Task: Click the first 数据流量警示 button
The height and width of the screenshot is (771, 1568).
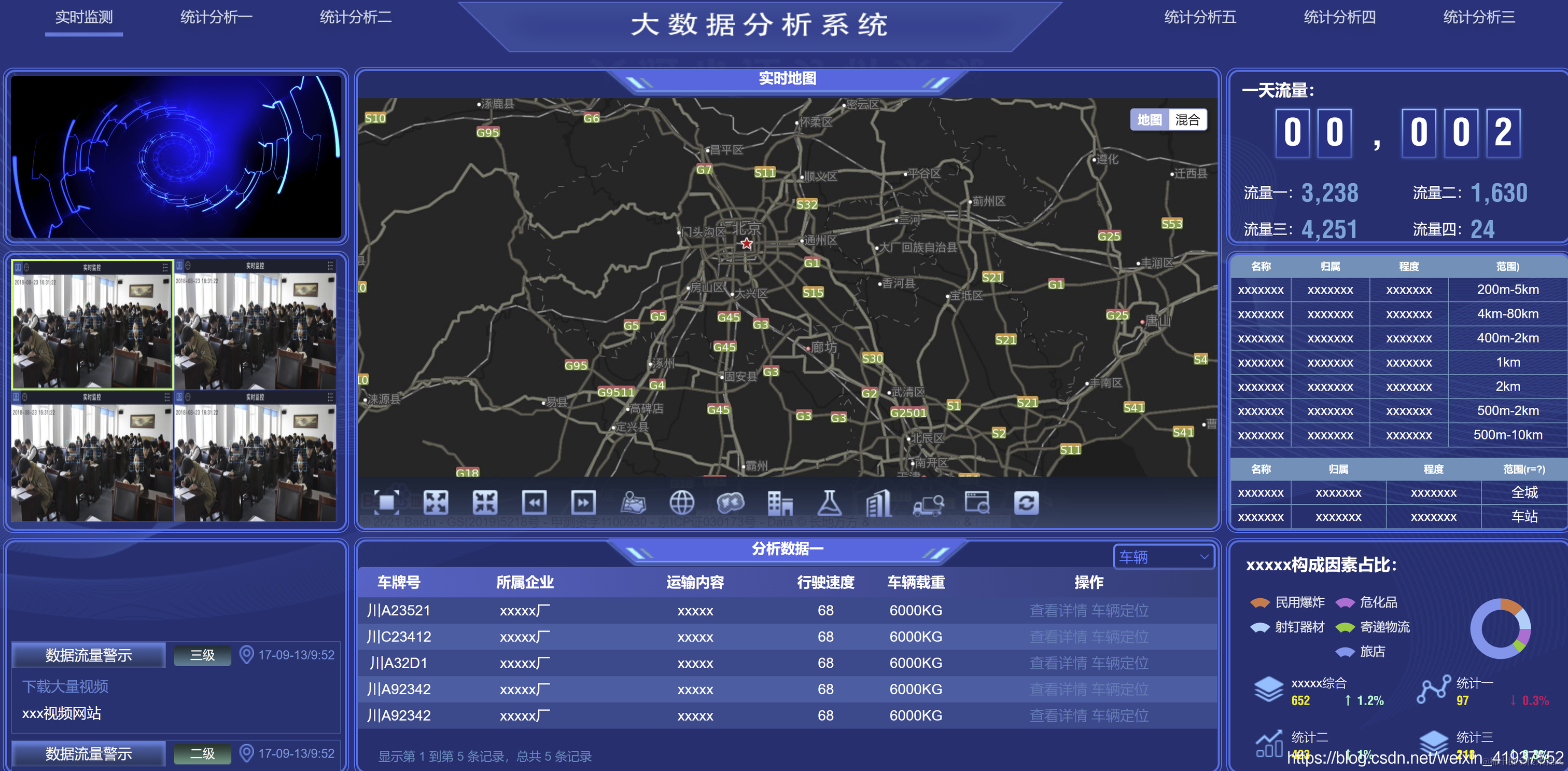Action: pyautogui.click(x=89, y=655)
